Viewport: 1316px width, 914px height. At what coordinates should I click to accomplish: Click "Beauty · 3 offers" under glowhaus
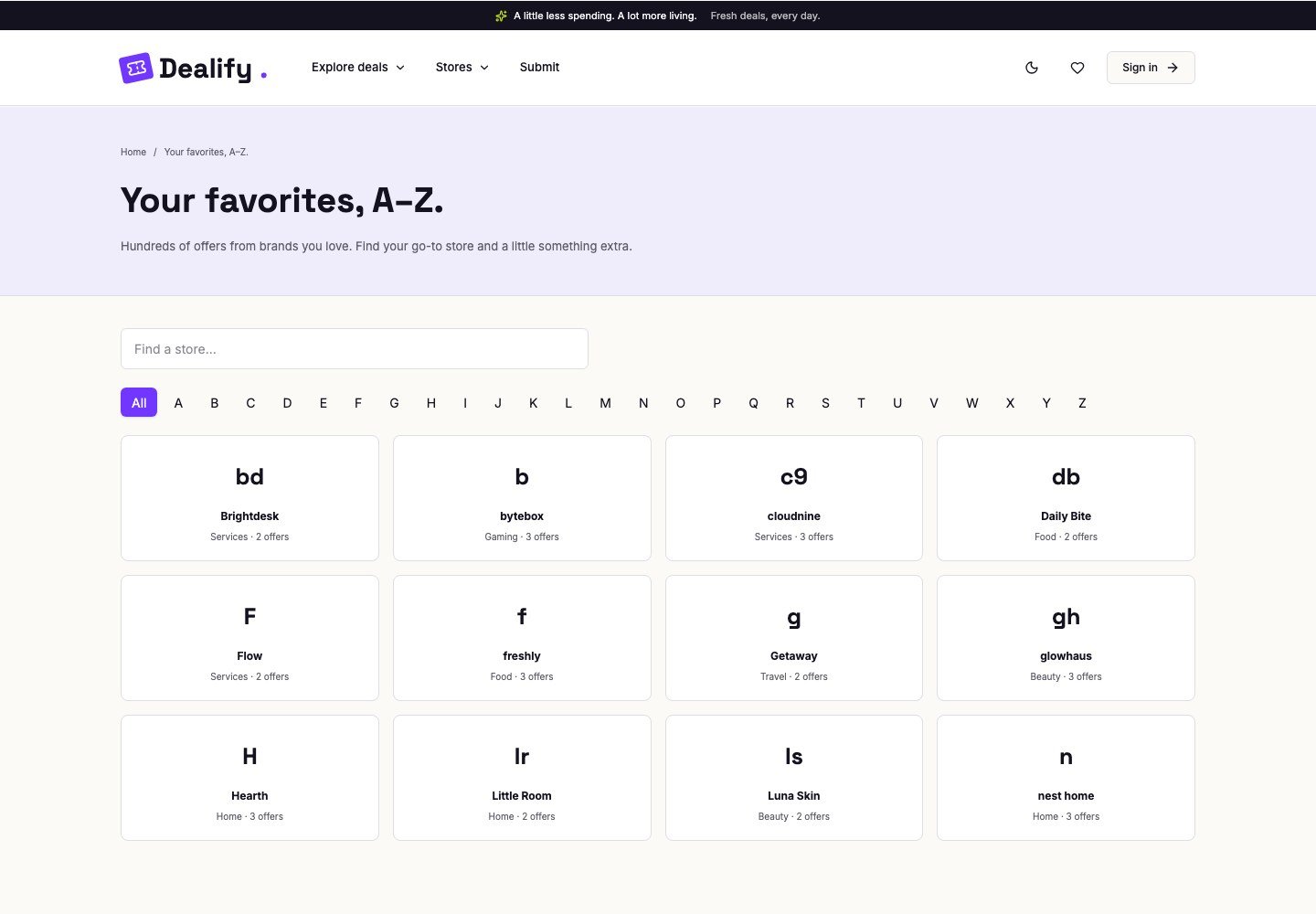(x=1066, y=676)
